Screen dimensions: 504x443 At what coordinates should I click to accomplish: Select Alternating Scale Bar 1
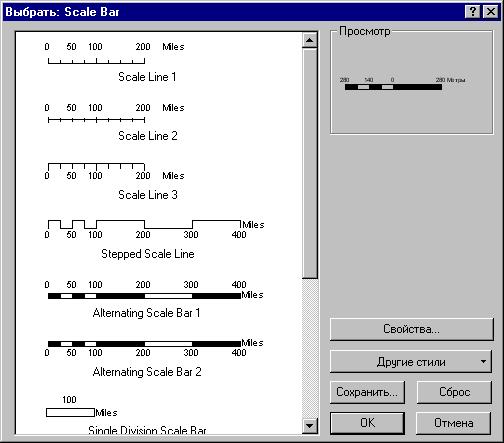point(154,299)
